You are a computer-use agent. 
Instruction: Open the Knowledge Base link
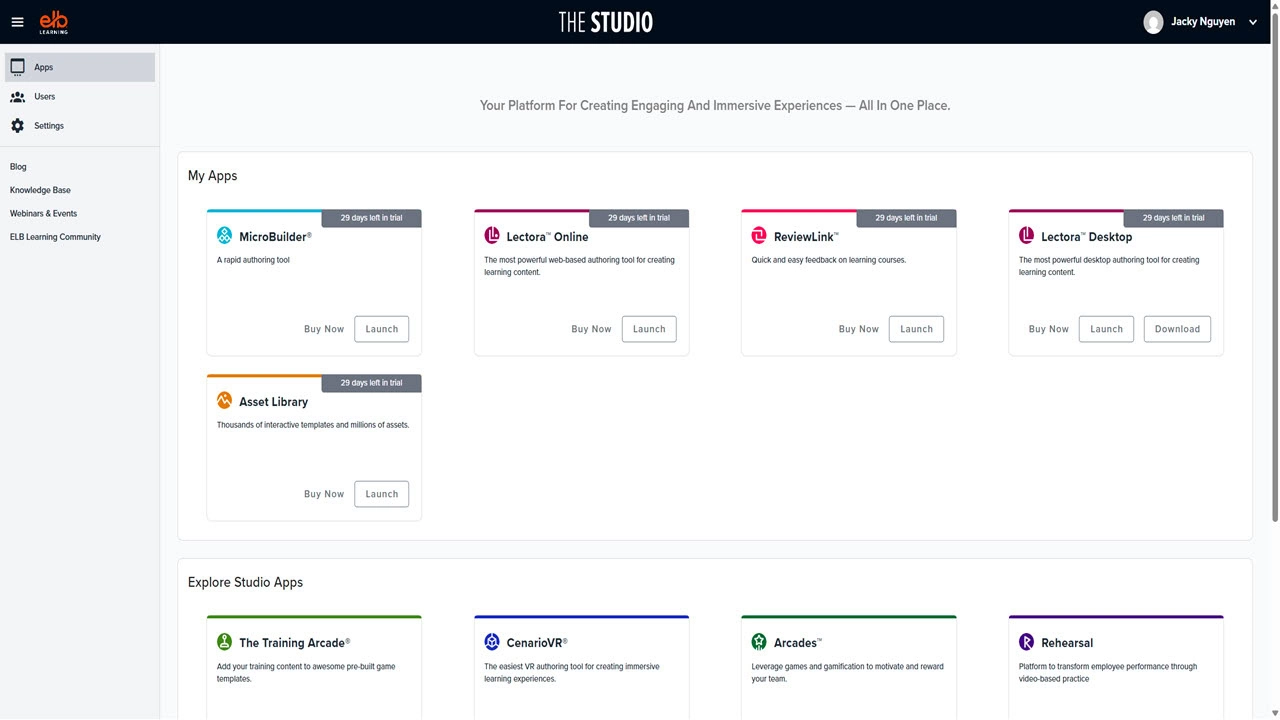tap(40, 190)
